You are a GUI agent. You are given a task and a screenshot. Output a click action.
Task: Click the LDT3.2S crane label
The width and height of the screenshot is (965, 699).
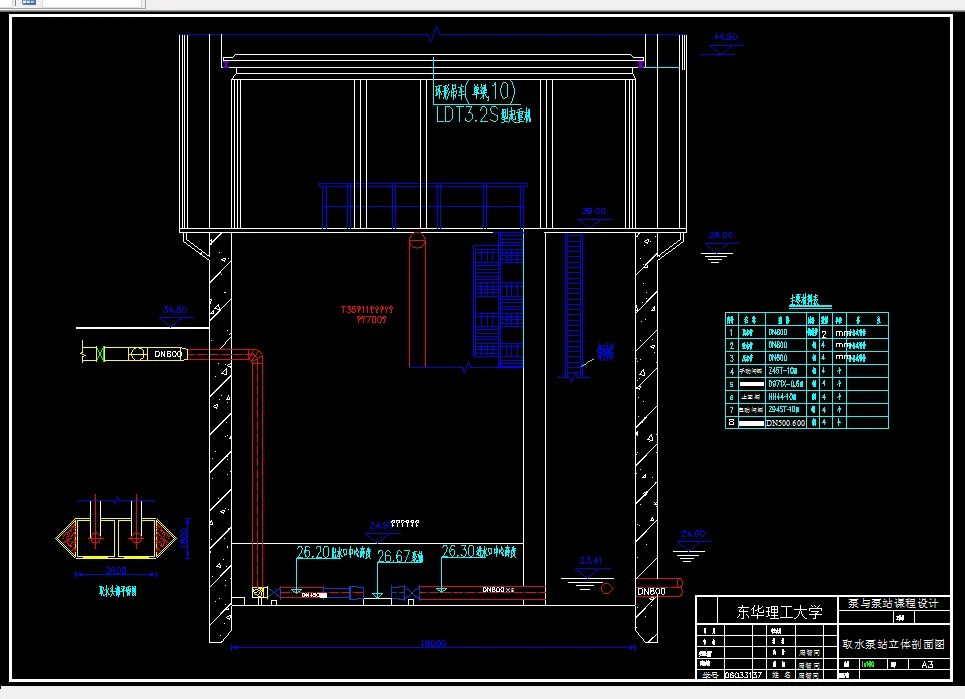coord(483,115)
